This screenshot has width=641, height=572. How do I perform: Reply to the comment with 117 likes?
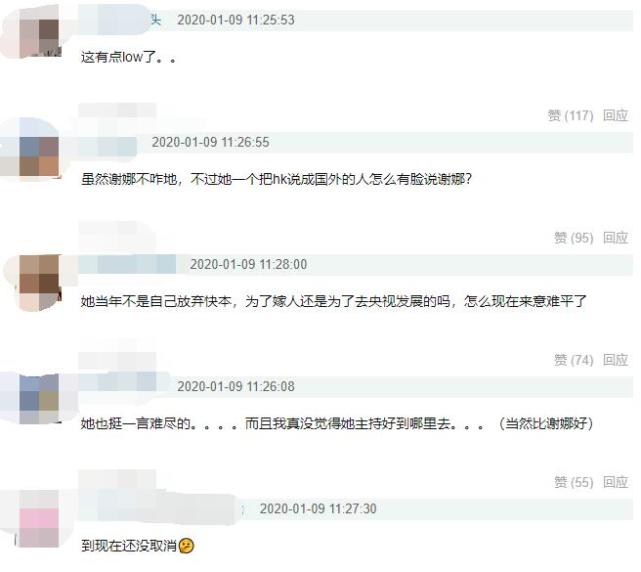[615, 115]
